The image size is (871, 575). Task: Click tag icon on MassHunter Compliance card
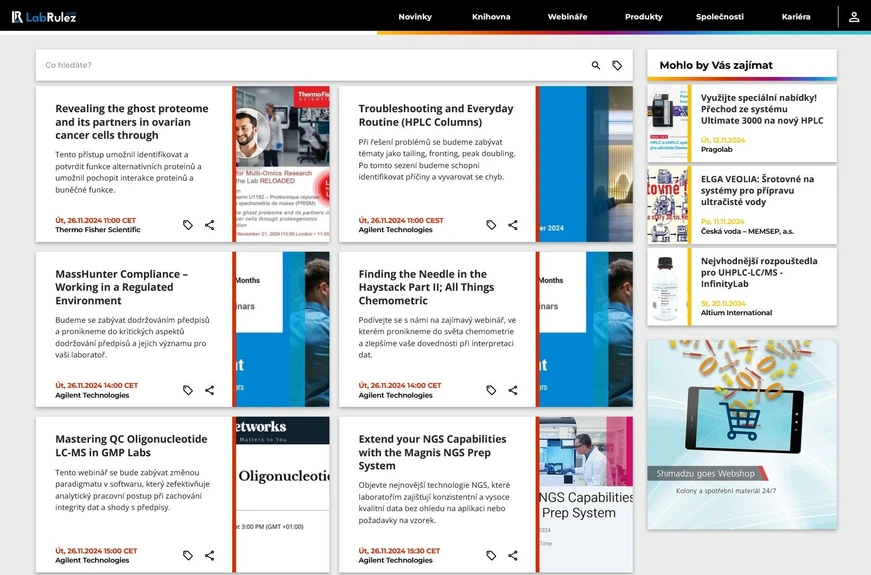click(188, 390)
